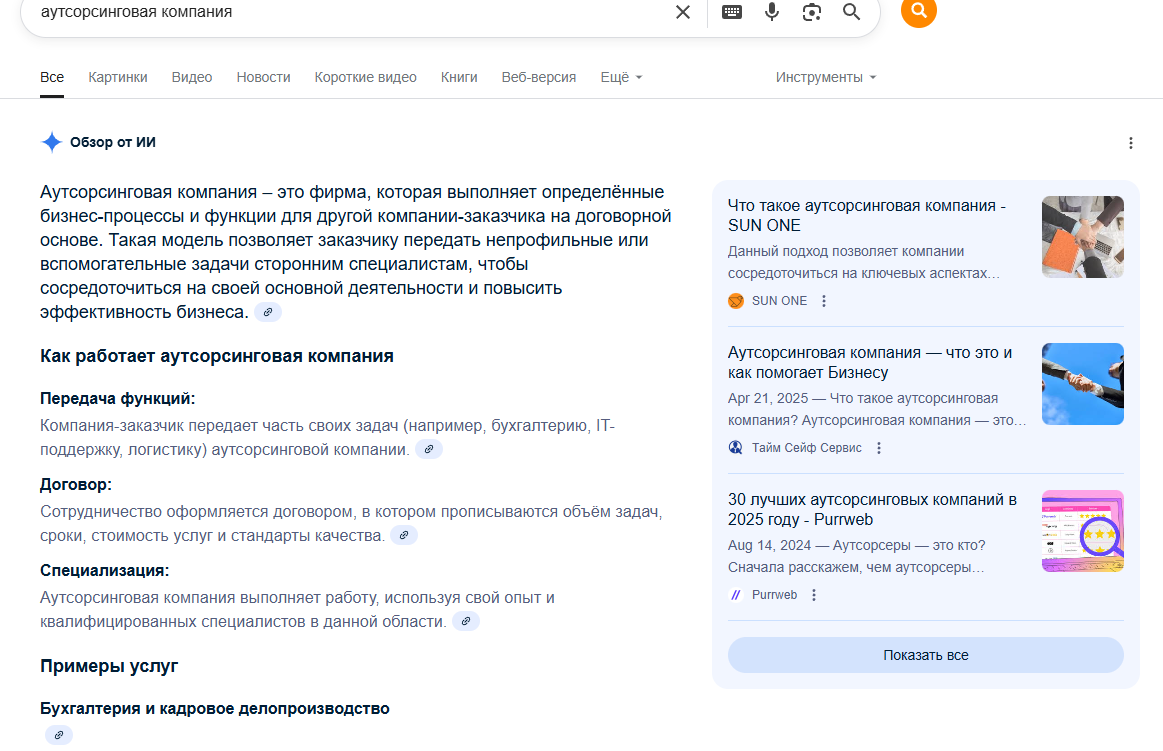Open link chip after 'Договор' description
This screenshot has height=751, width=1163.
click(x=403, y=535)
